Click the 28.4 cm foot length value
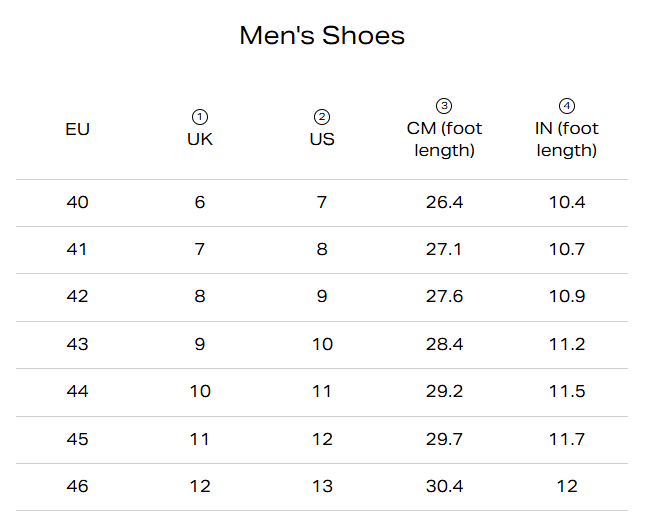This screenshot has height=523, width=663. (444, 344)
